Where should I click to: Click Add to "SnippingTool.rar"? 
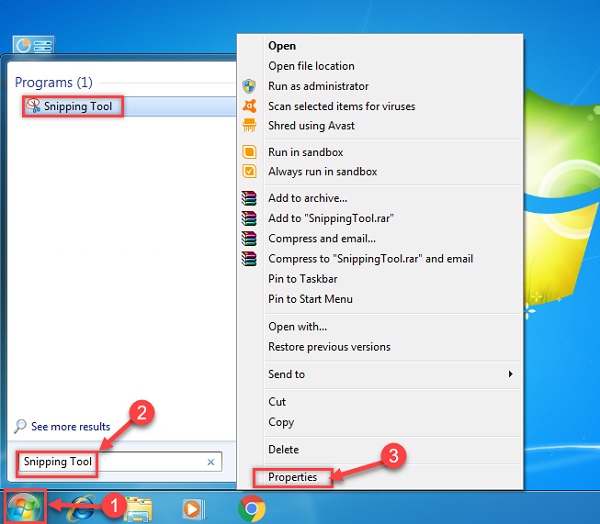(x=338, y=219)
